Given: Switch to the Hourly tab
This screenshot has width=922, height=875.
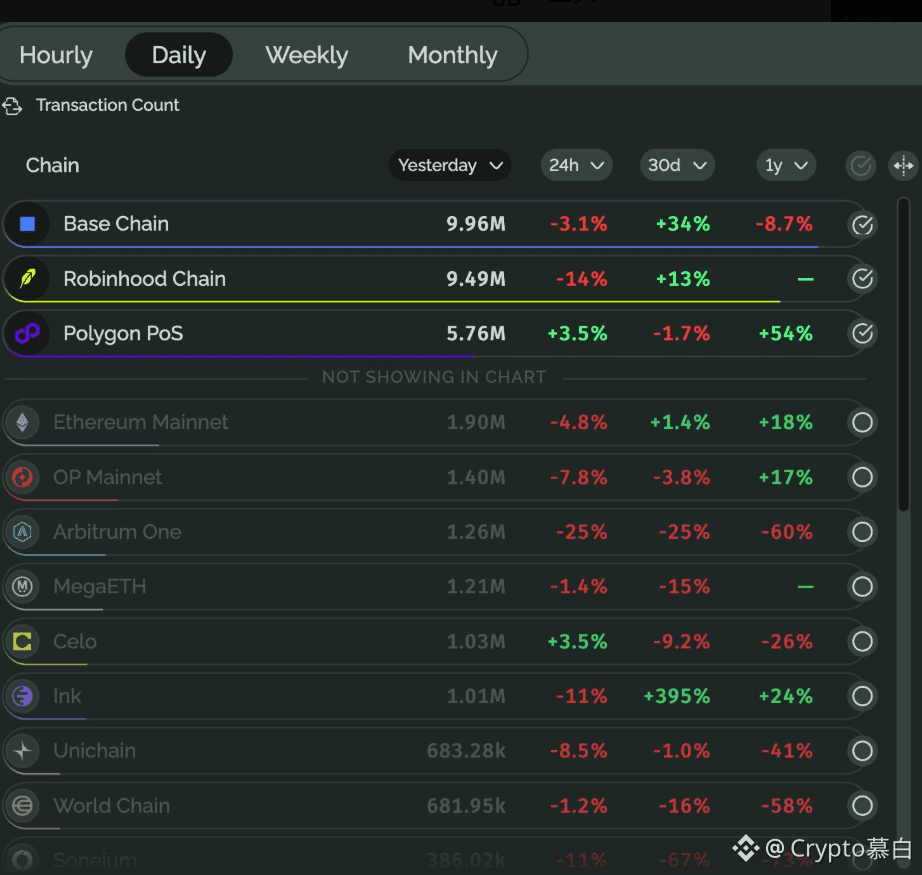Looking at the screenshot, I should [56, 55].
